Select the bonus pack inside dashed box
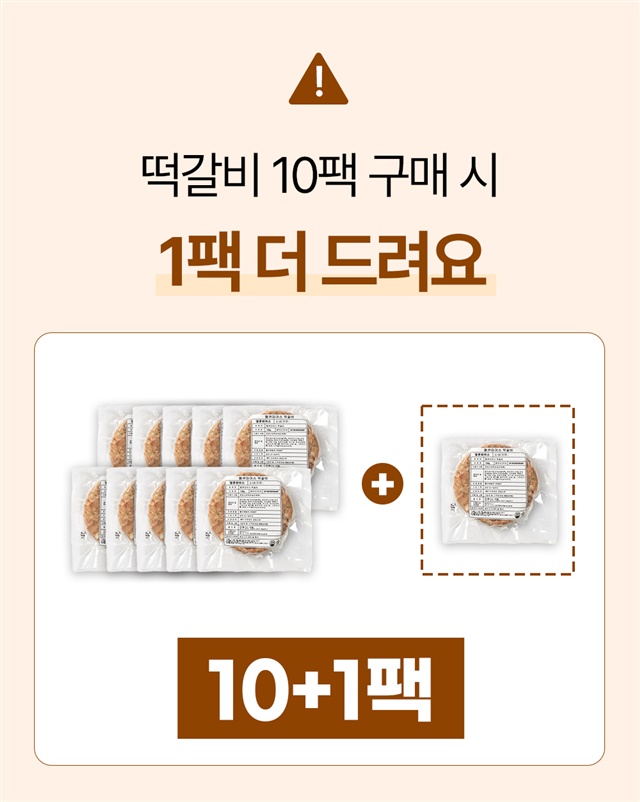This screenshot has height=802, width=640. click(499, 490)
